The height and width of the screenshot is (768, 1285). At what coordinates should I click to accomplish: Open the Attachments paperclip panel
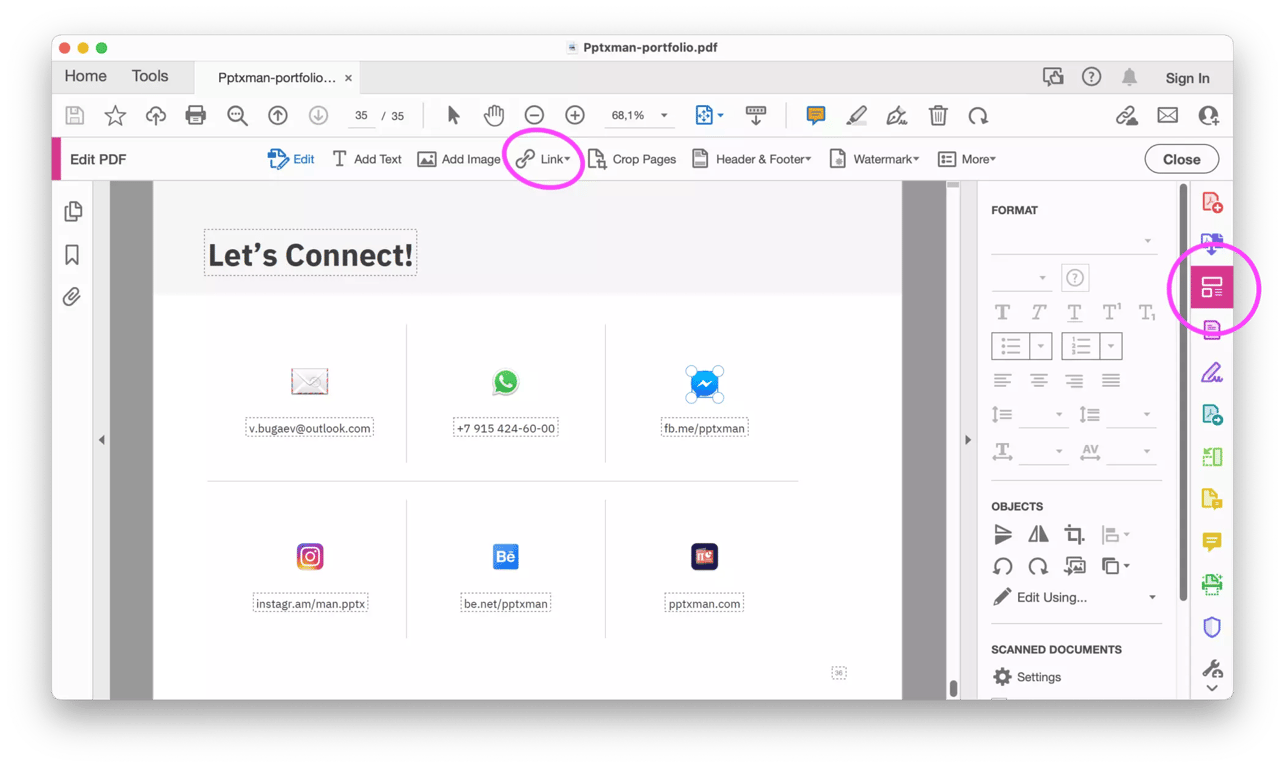[x=72, y=297]
